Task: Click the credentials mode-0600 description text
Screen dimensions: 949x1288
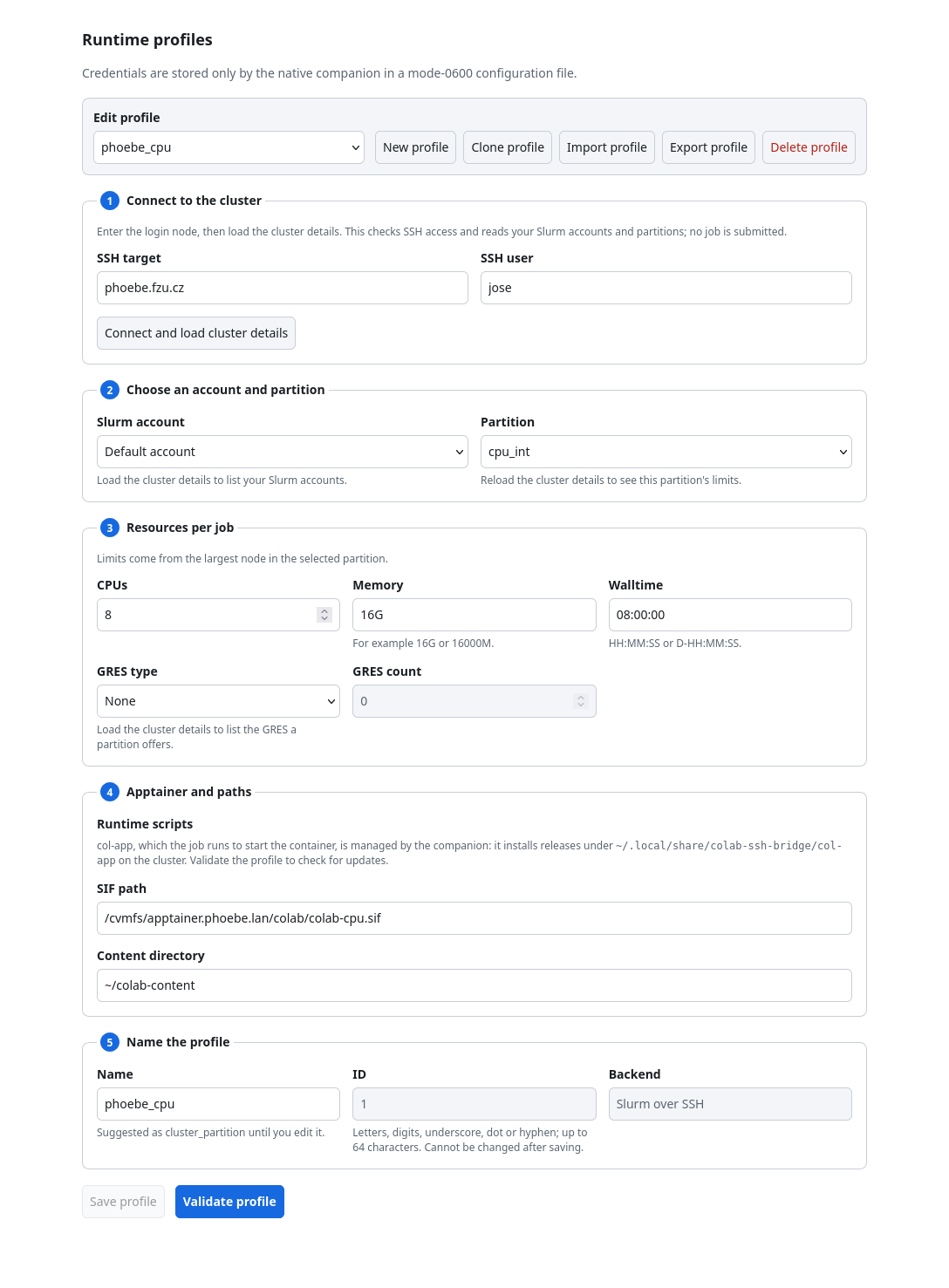Action: (x=329, y=73)
